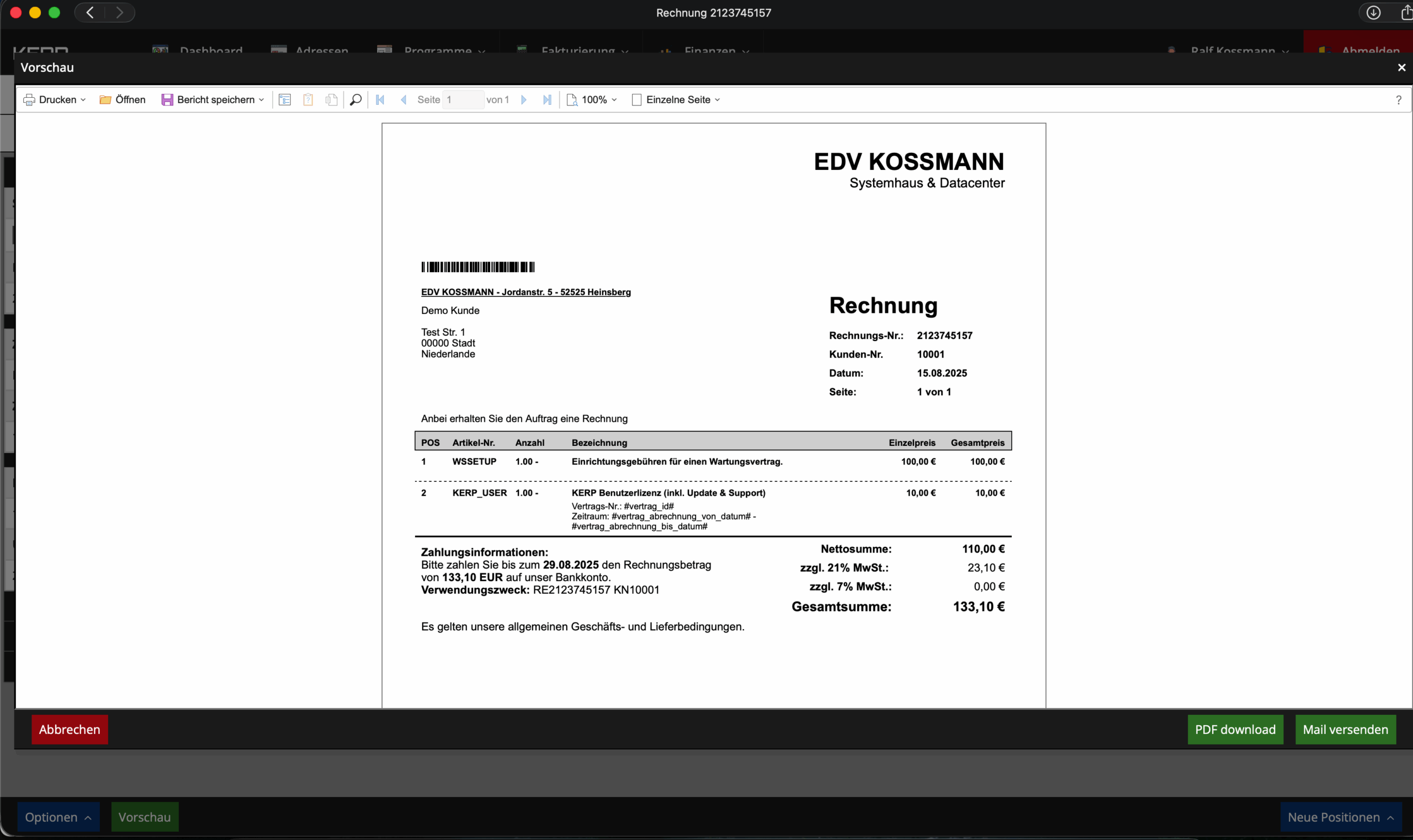Click the help question mark icon
1413x840 pixels.
(x=1398, y=100)
